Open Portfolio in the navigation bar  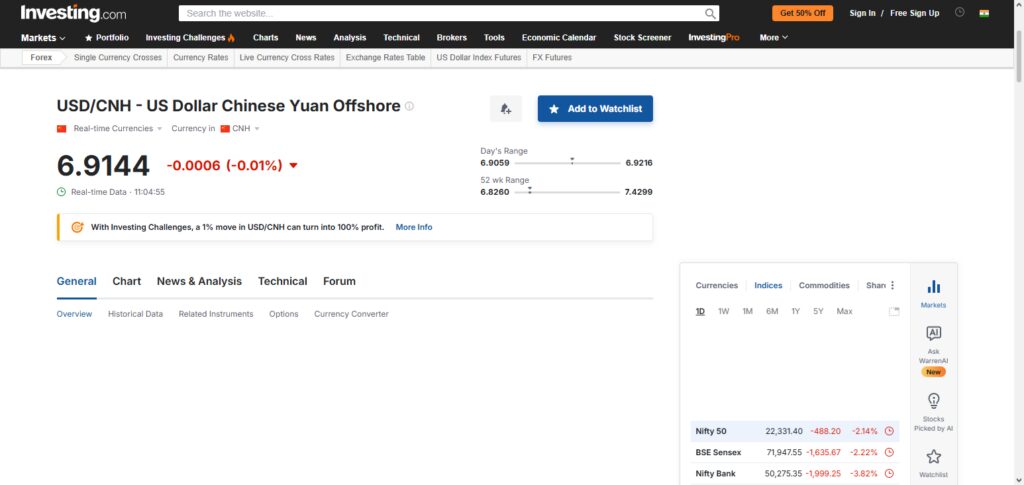pyautogui.click(x=106, y=38)
